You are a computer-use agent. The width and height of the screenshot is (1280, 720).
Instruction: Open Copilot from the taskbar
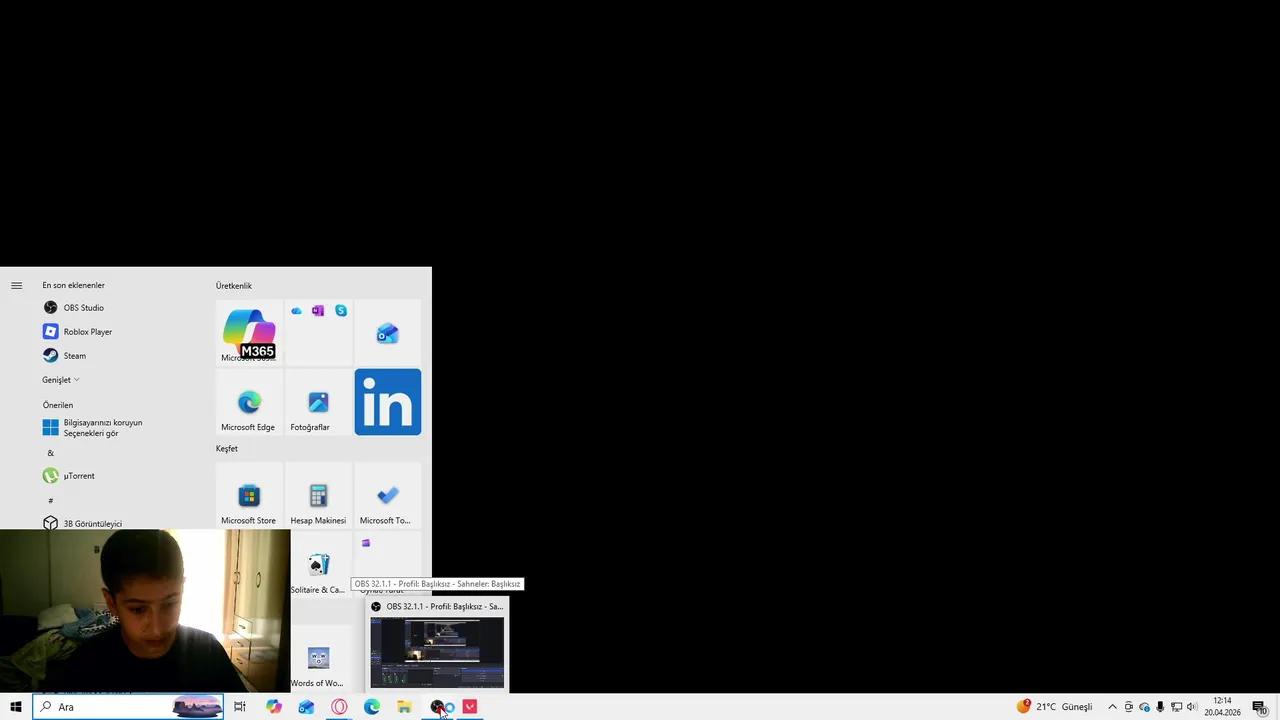click(x=274, y=707)
